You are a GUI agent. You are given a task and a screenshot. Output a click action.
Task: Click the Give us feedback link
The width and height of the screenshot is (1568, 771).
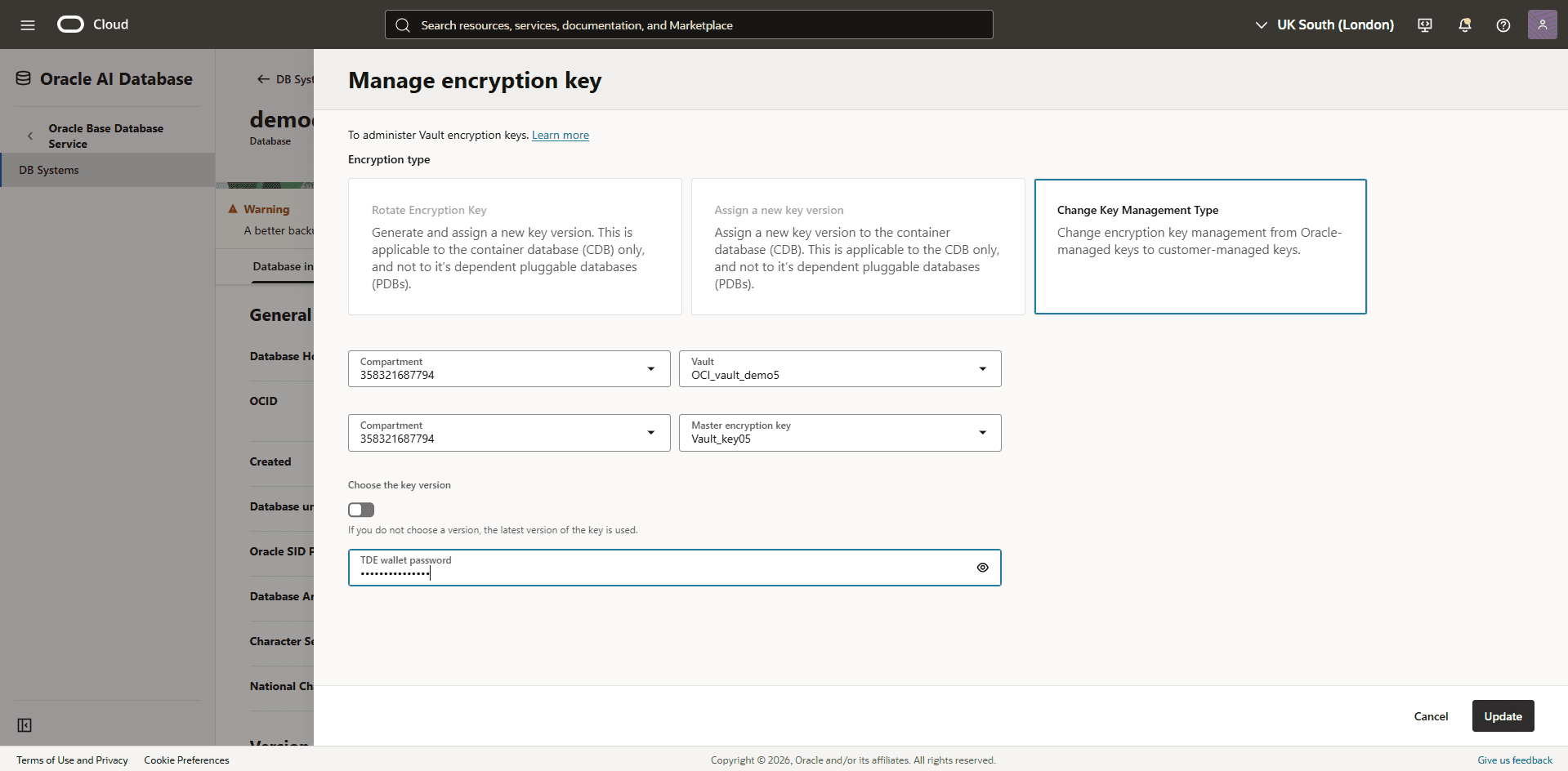[1514, 760]
